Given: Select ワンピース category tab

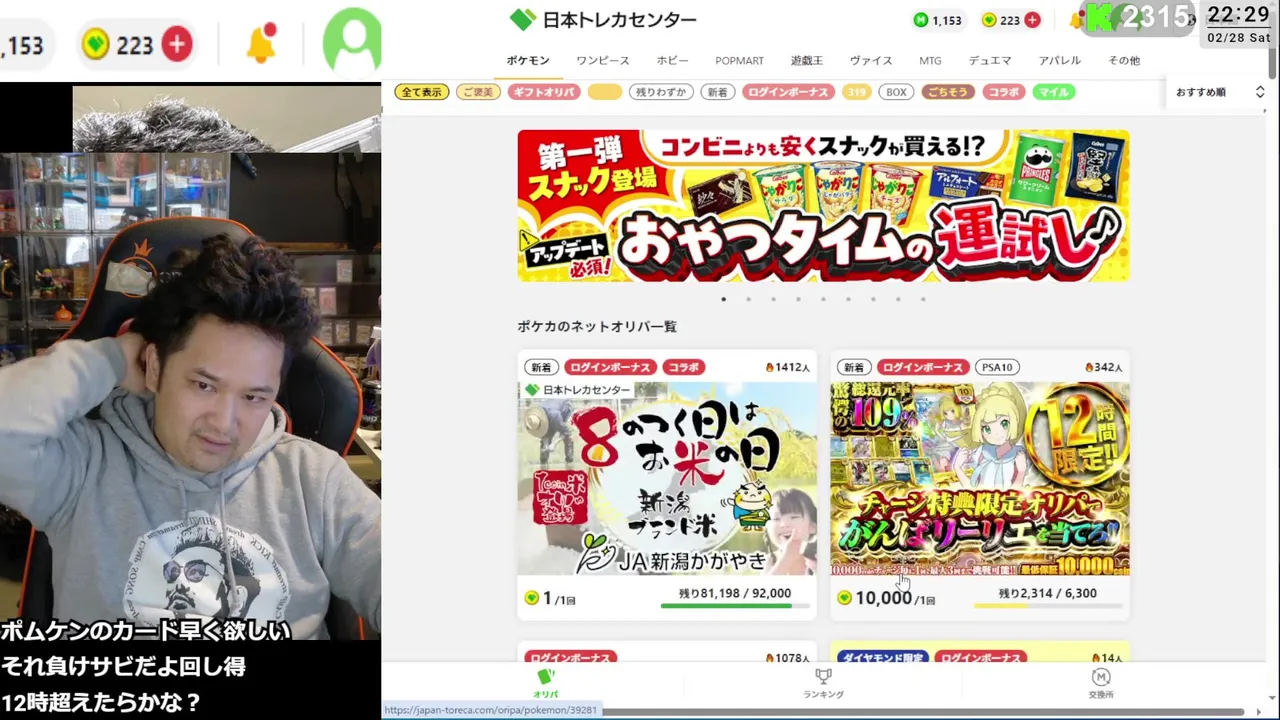Looking at the screenshot, I should pyautogui.click(x=603, y=60).
